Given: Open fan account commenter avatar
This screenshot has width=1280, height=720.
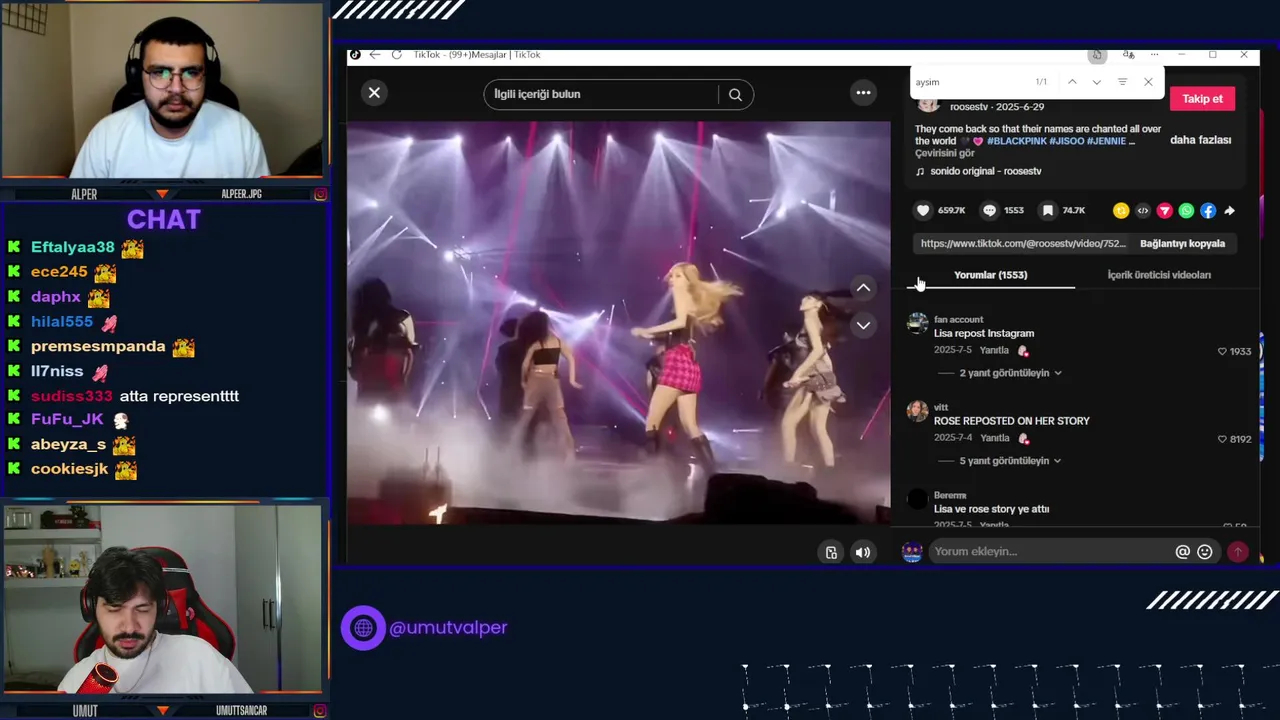Looking at the screenshot, I should coord(917,324).
